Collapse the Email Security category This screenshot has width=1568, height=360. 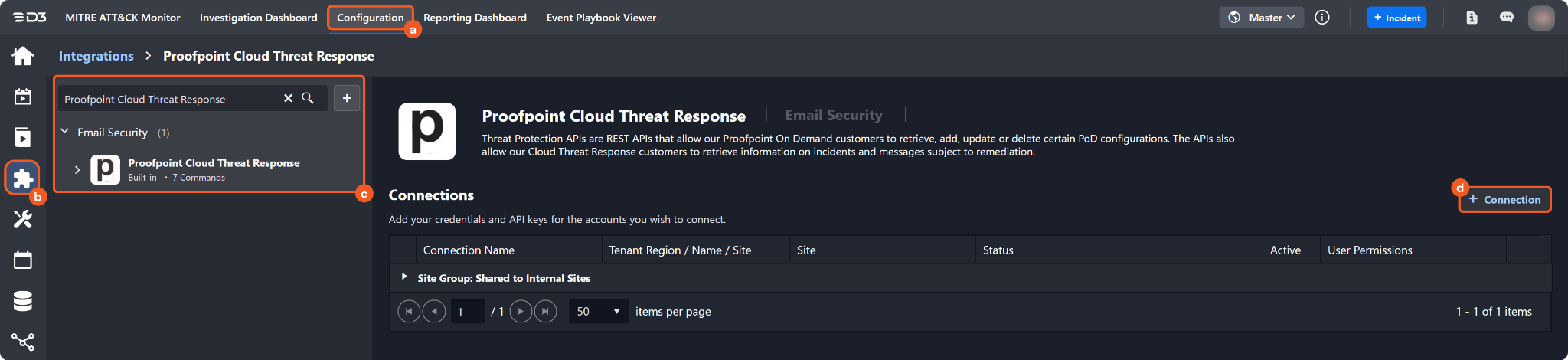(65, 132)
